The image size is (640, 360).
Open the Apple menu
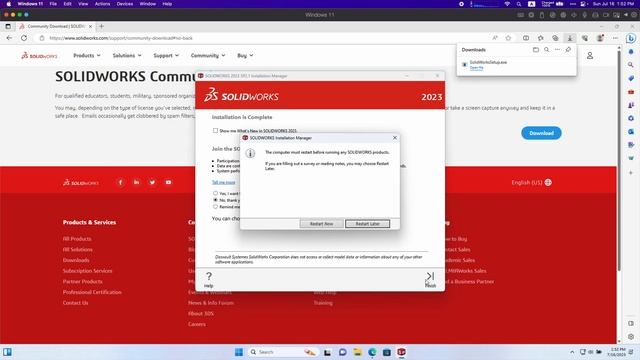(x=9, y=4)
